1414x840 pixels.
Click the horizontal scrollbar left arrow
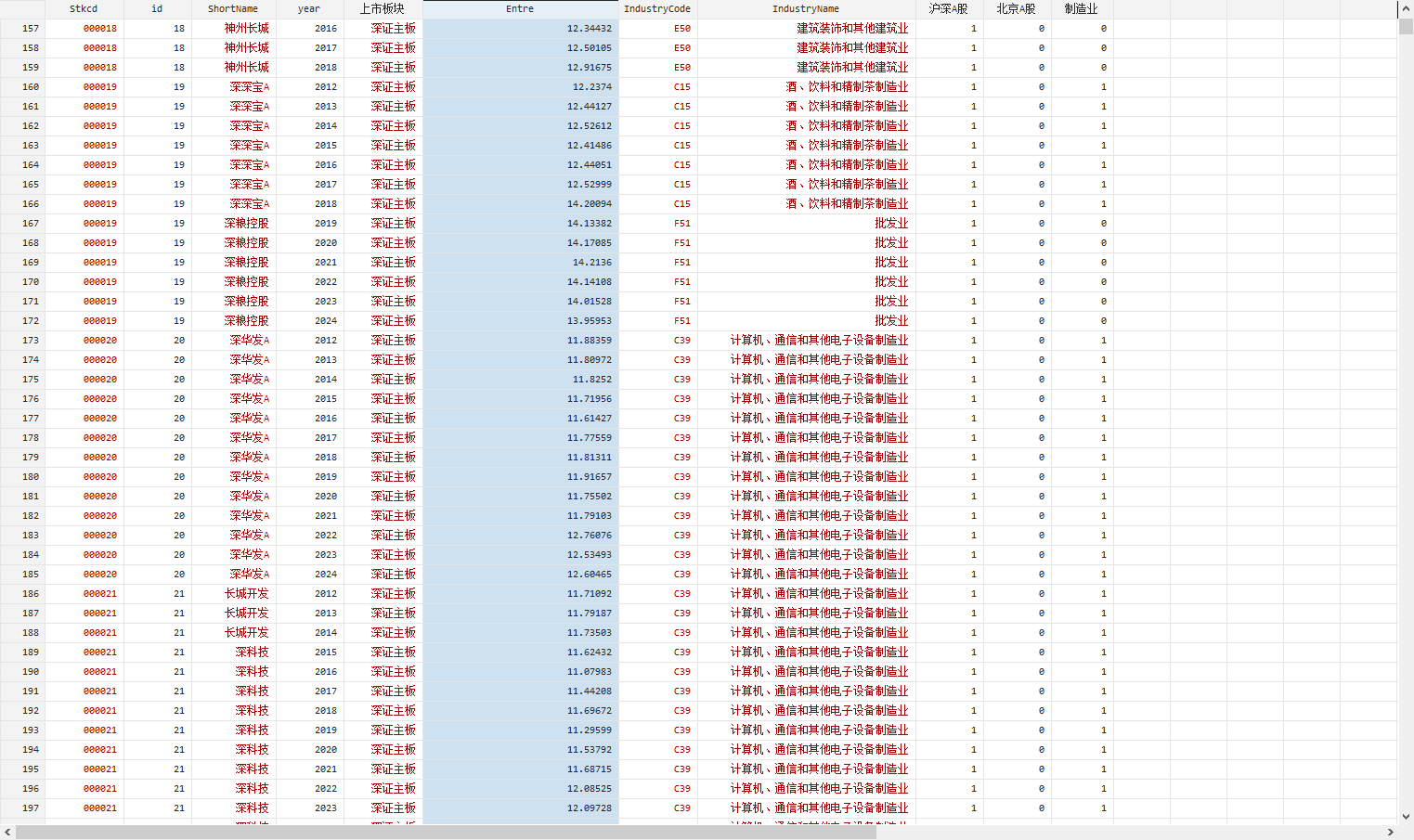tap(7, 833)
